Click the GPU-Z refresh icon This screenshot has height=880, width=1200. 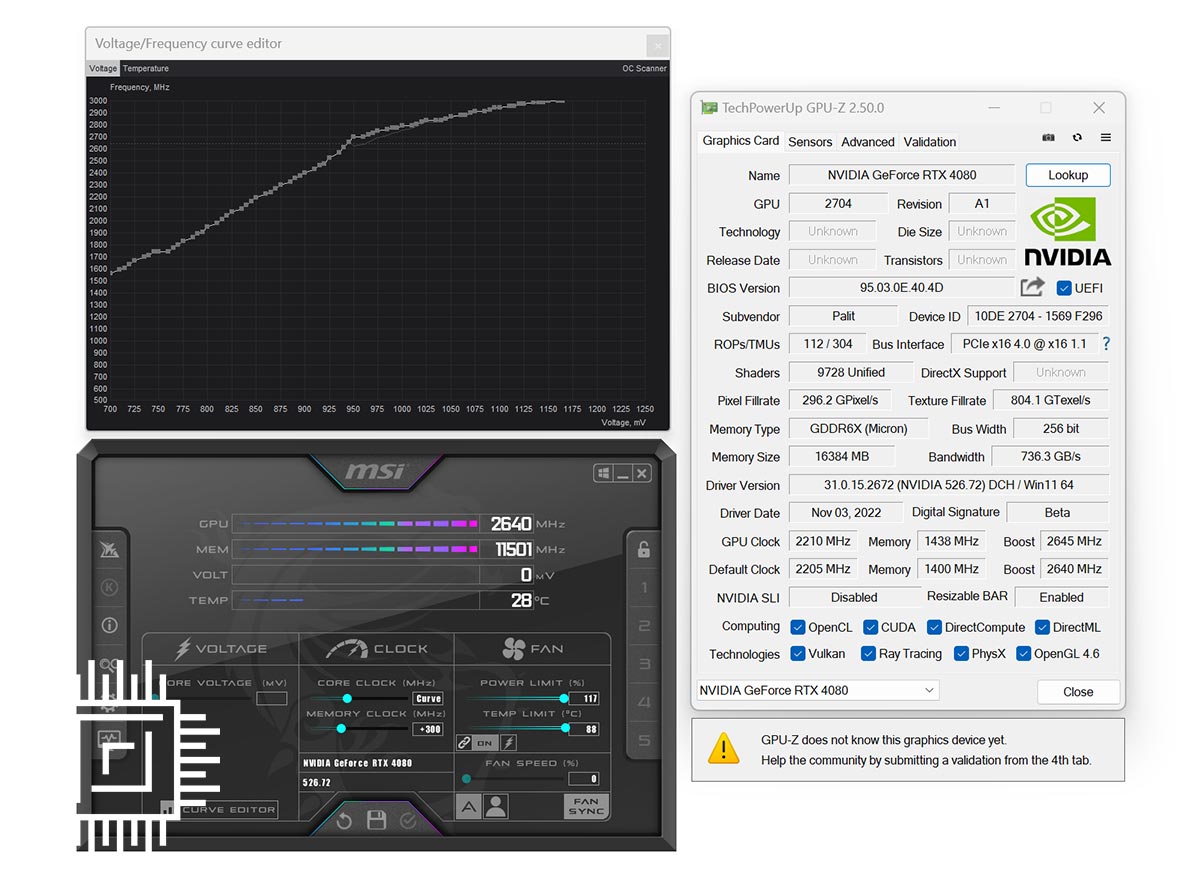[1077, 138]
